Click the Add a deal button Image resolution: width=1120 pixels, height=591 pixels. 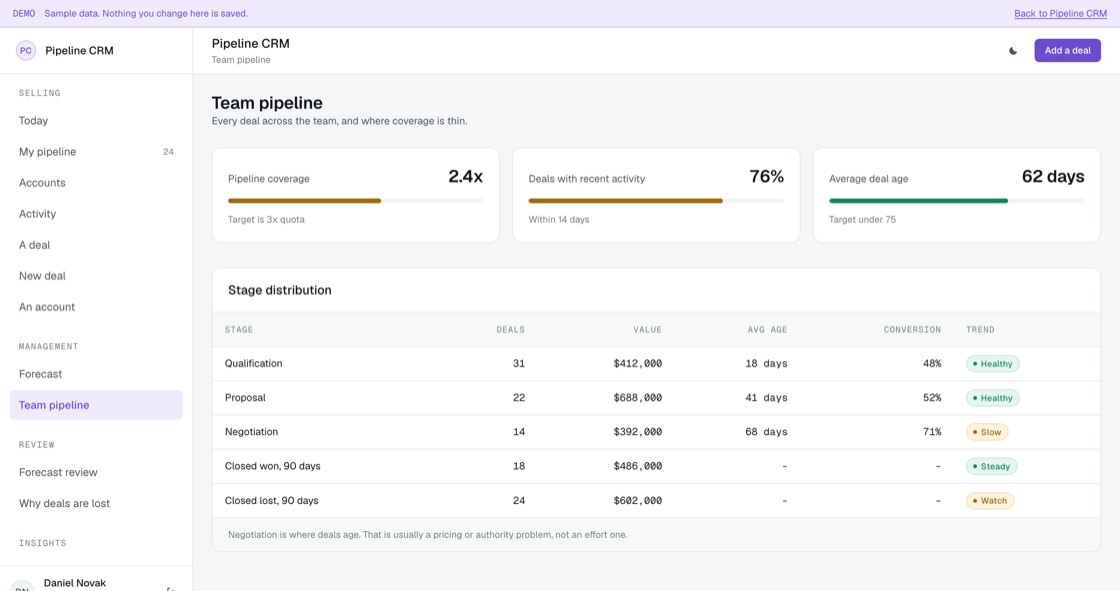1067,51
